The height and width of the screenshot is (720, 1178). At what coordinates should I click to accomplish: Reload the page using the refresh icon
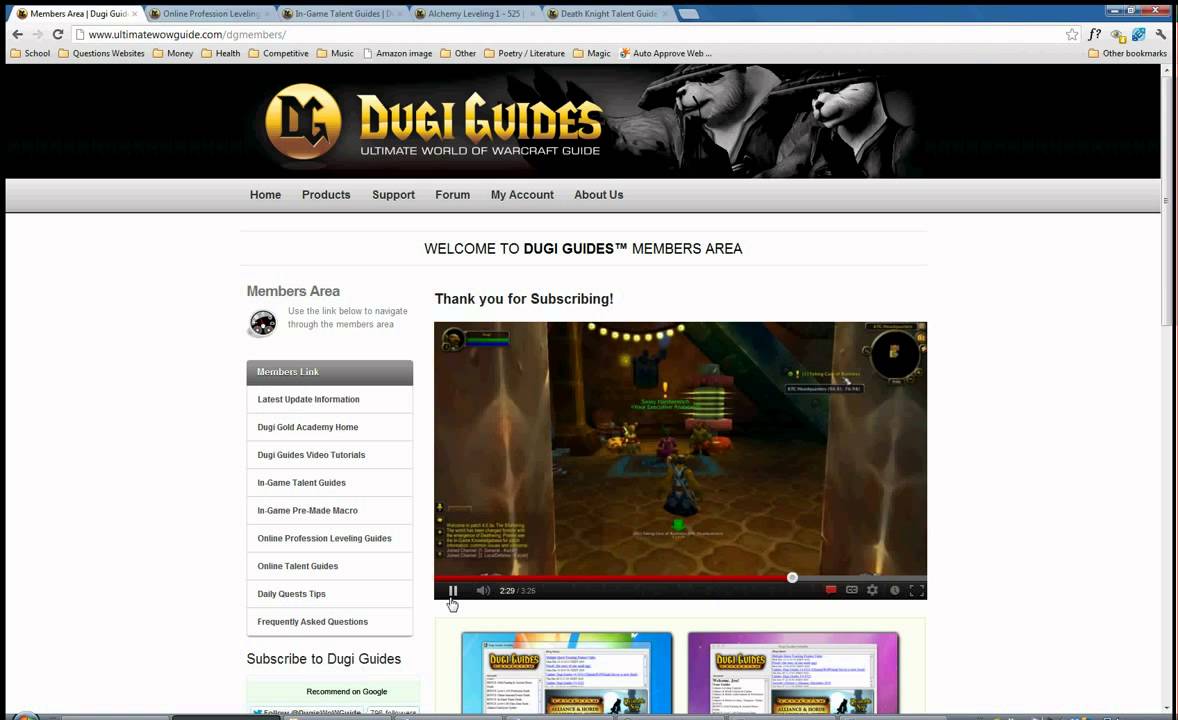point(58,35)
